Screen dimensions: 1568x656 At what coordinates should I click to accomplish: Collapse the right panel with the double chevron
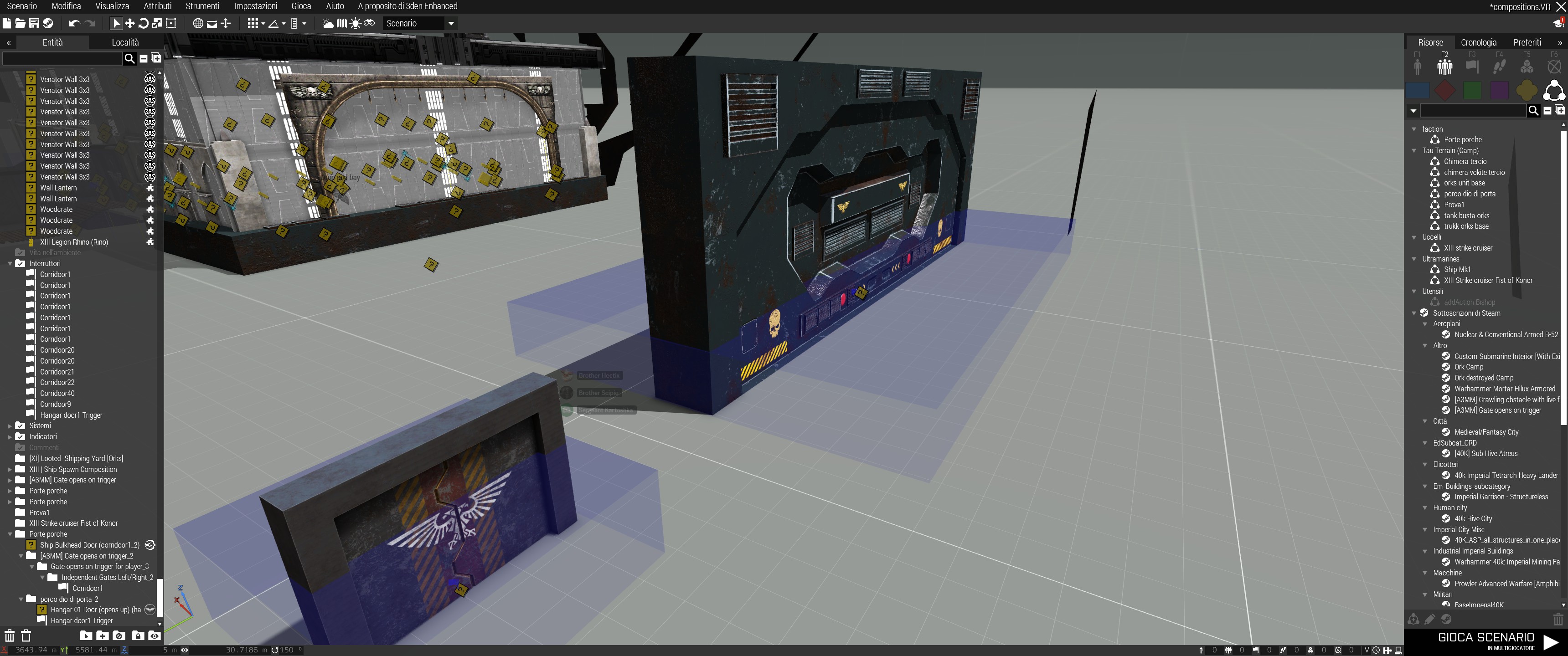pos(1559,43)
